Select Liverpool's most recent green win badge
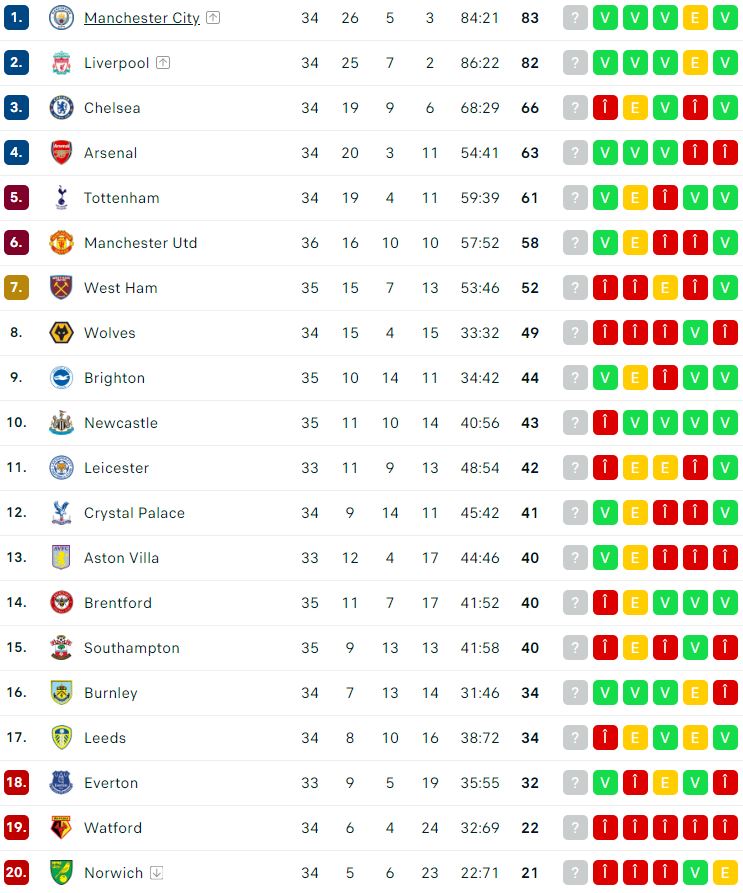Viewport: 743px width, 893px height. coord(725,62)
